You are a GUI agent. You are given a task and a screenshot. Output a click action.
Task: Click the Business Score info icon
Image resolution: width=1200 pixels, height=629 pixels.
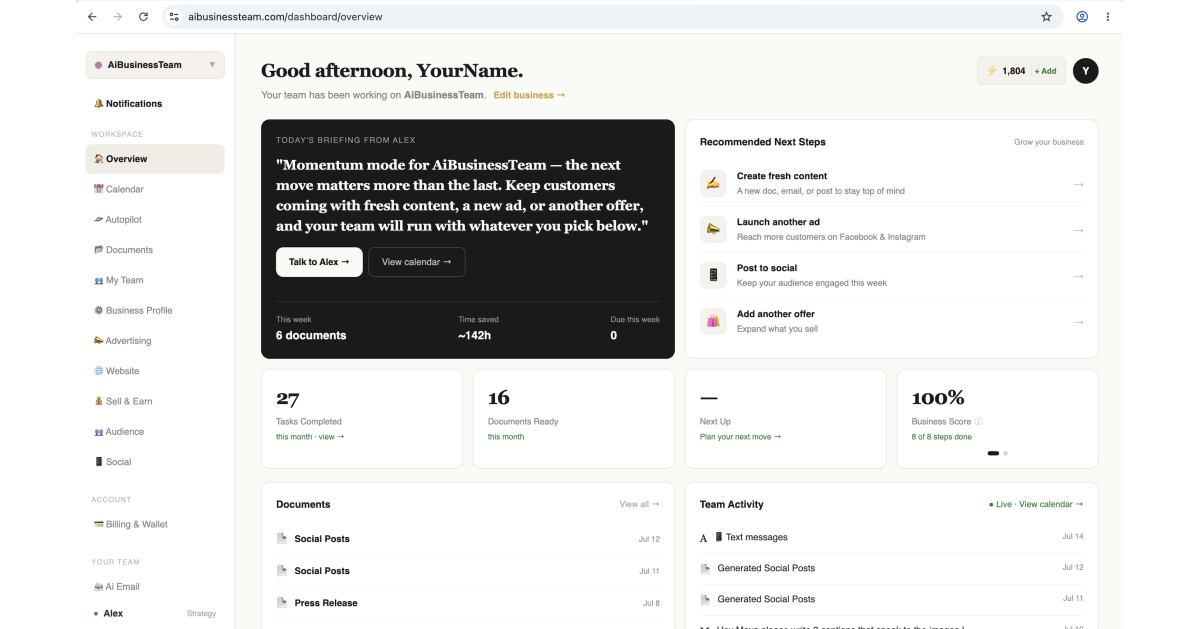pos(979,422)
